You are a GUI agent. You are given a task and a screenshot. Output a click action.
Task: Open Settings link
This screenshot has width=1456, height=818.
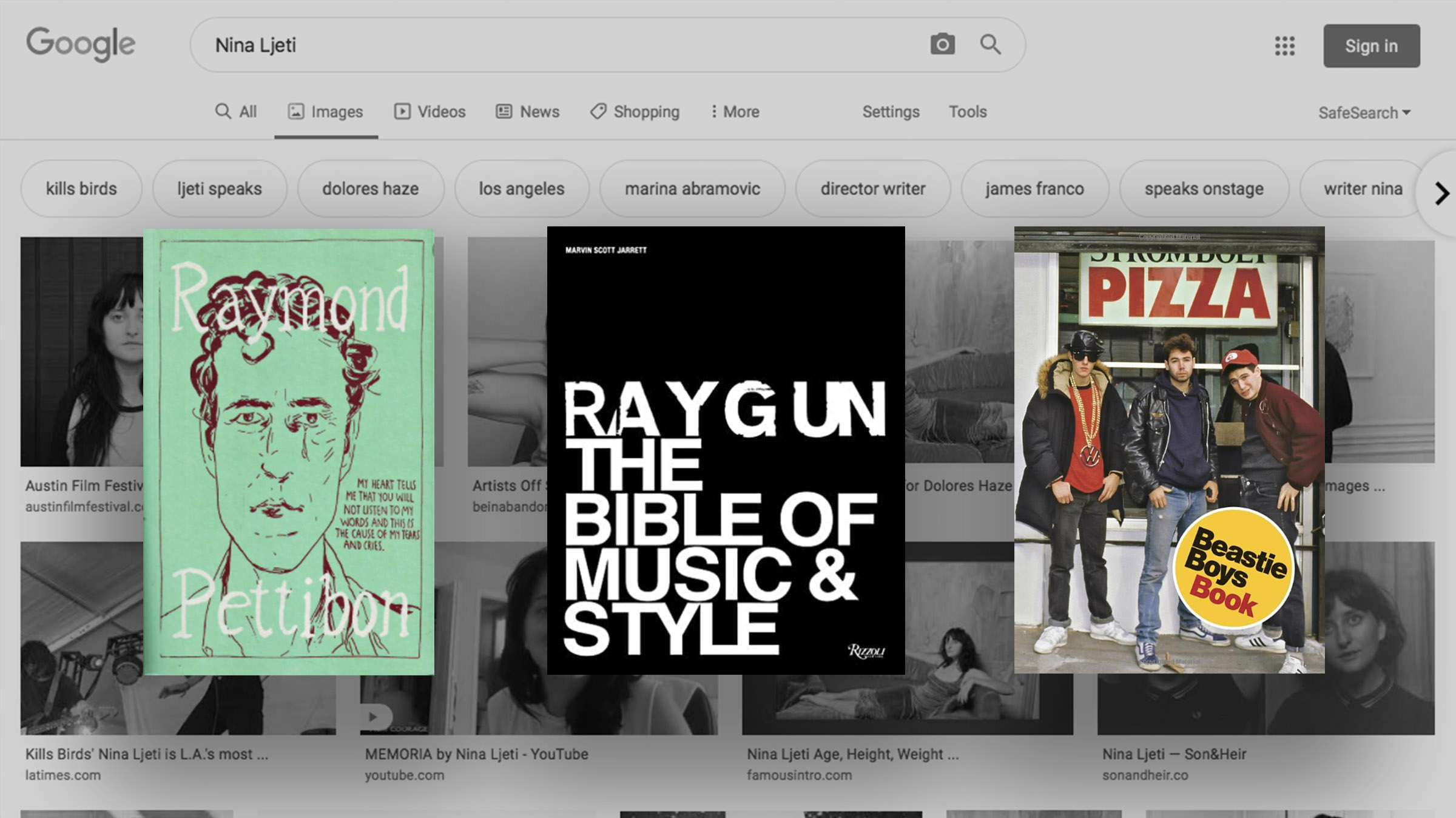(x=891, y=112)
